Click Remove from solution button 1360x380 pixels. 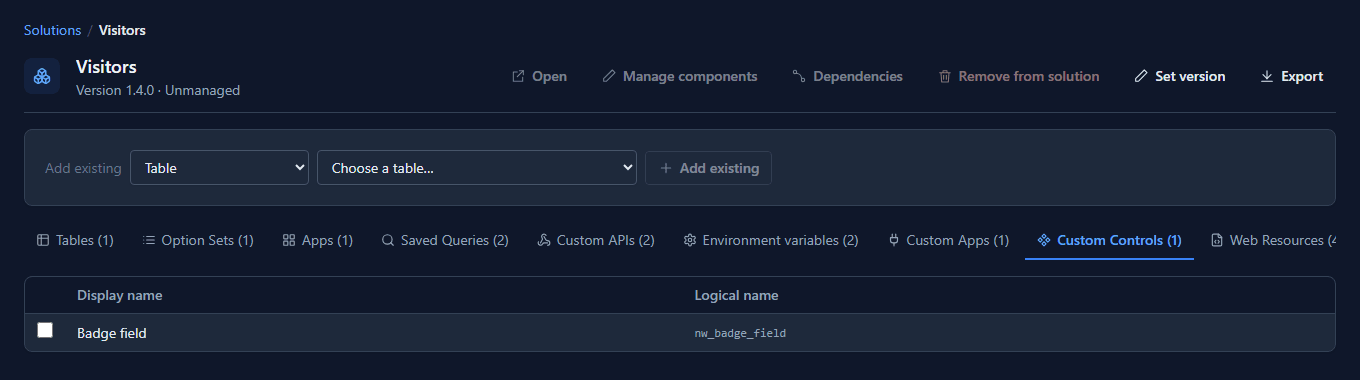[x=1018, y=76]
